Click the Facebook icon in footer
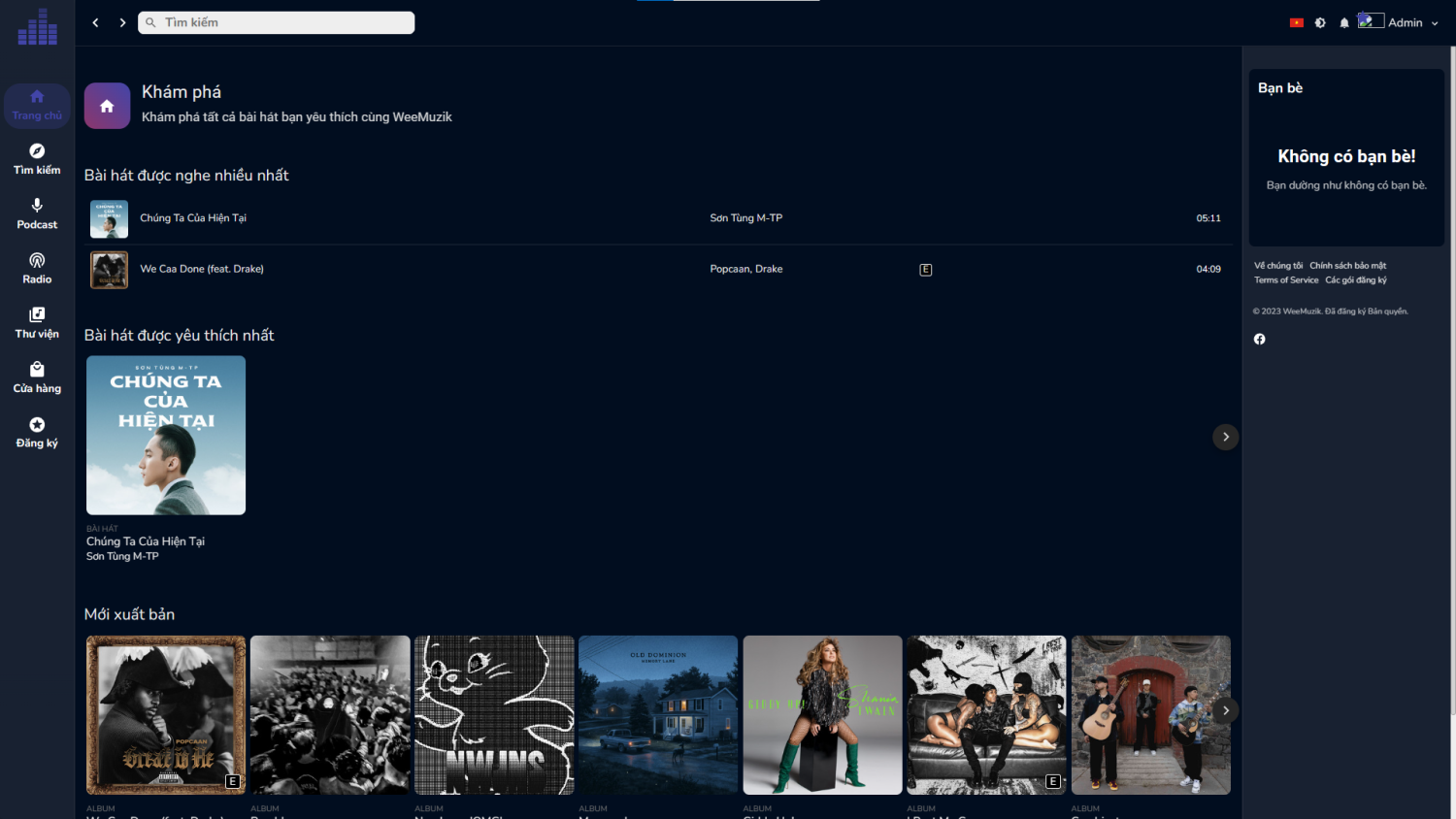Image resolution: width=1456 pixels, height=819 pixels. point(1259,339)
